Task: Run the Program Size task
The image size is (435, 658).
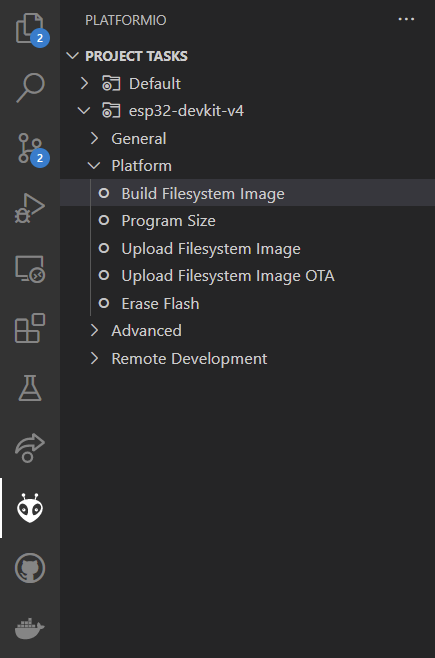Action: coord(169,221)
